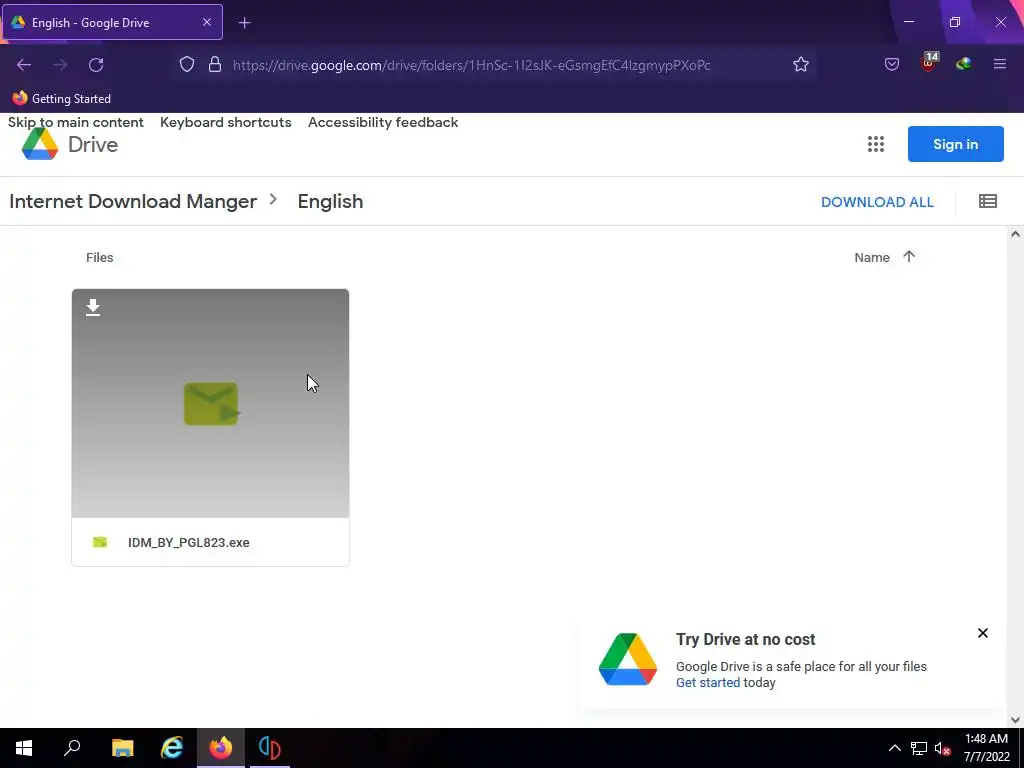The image size is (1024, 768).
Task: Bookmark this page with the star icon
Action: coord(801,64)
